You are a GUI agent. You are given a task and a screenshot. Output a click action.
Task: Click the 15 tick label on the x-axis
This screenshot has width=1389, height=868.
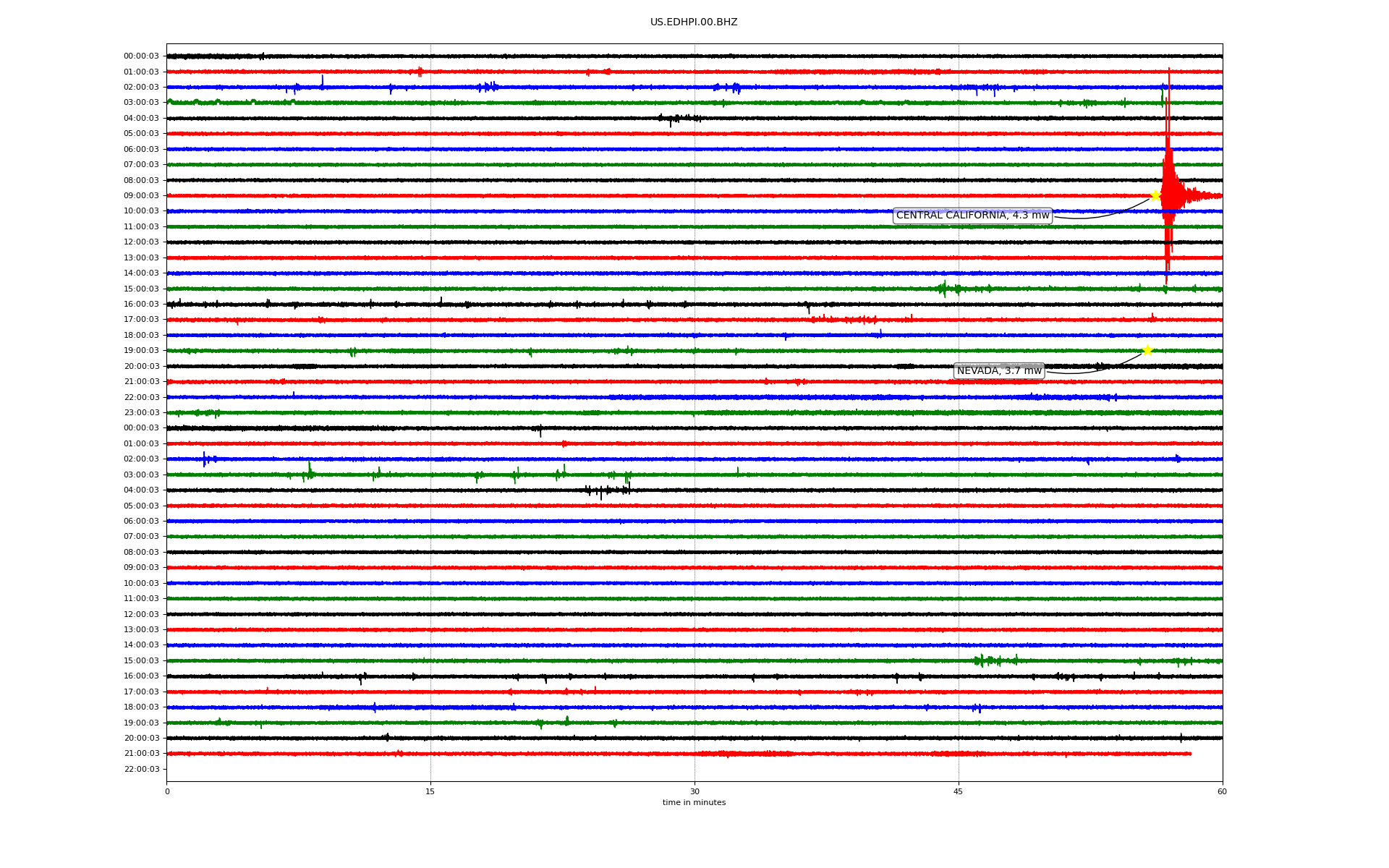coord(430,791)
